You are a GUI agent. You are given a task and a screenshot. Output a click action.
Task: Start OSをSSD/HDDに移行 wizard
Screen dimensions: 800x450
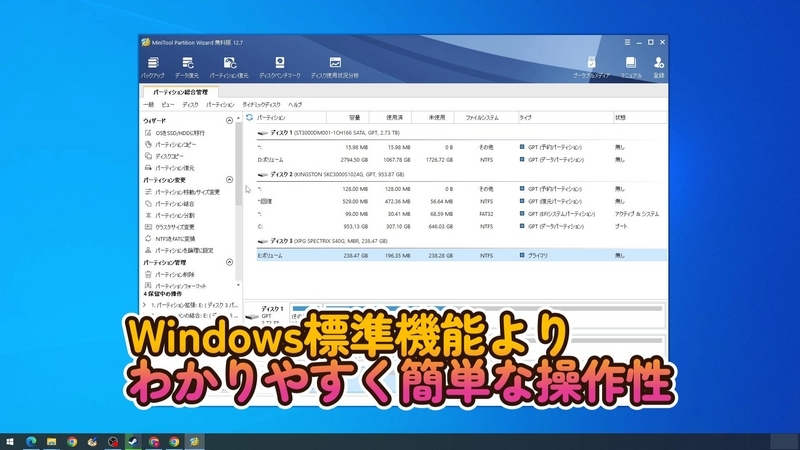tap(174, 133)
